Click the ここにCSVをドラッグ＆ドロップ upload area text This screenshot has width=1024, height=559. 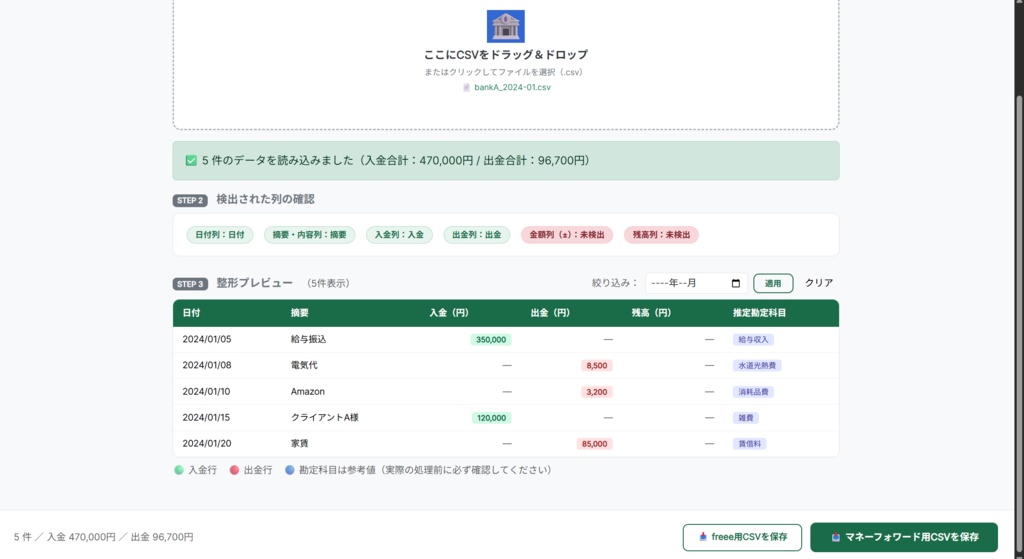[x=506, y=55]
